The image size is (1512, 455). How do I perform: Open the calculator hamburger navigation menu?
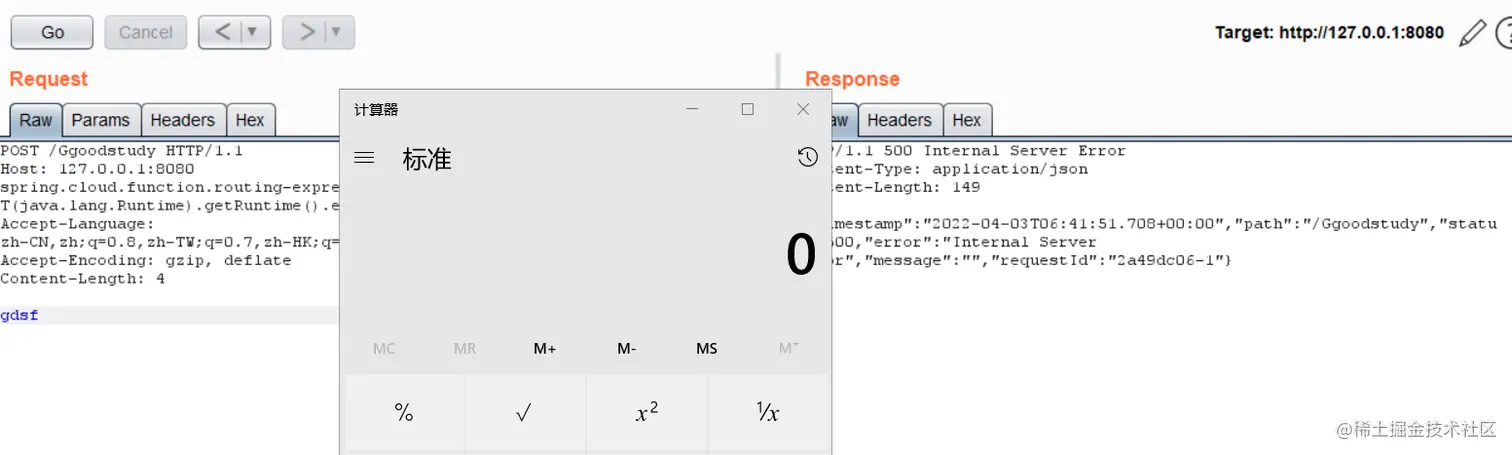click(365, 158)
